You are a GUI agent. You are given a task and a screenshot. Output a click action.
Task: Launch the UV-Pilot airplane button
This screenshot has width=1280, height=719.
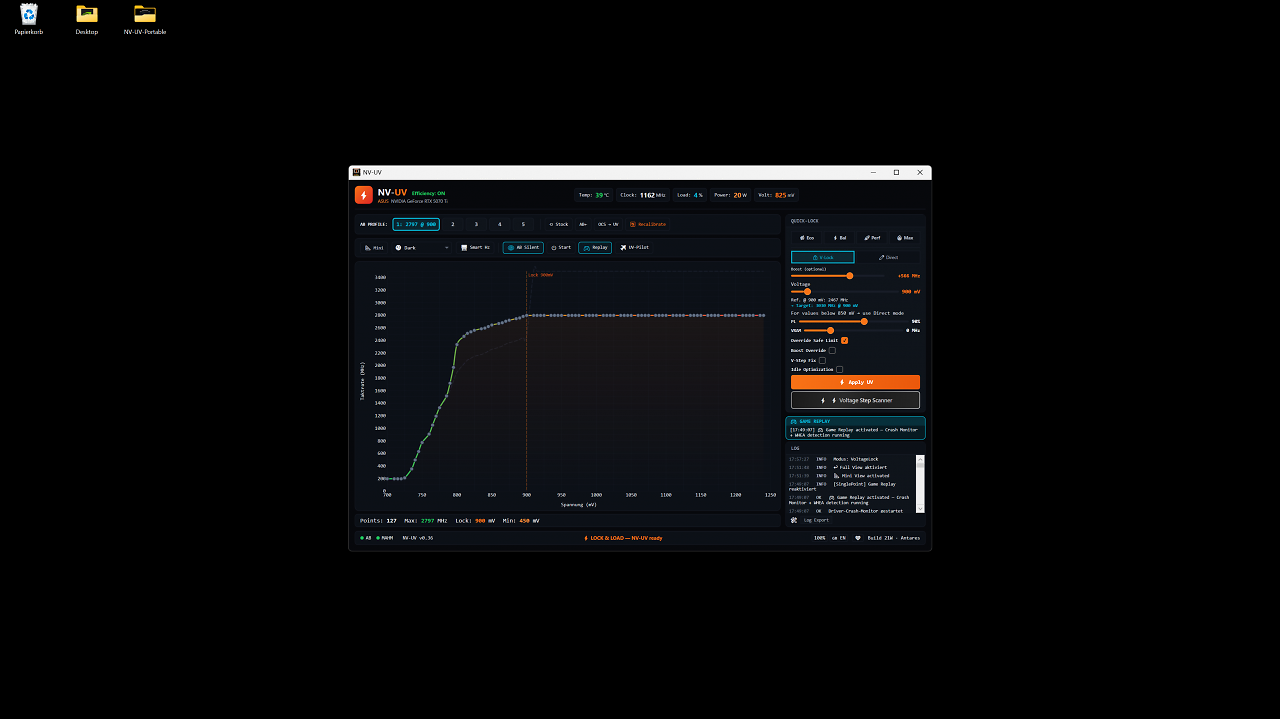click(x=635, y=247)
